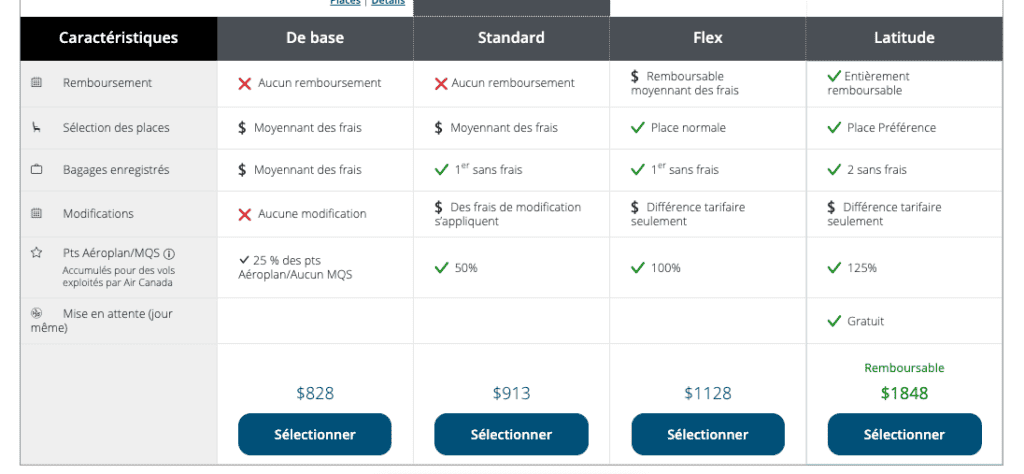The image size is (1024, 474).
Task: Click the green check beside Place Préférence
Action: (x=834, y=128)
